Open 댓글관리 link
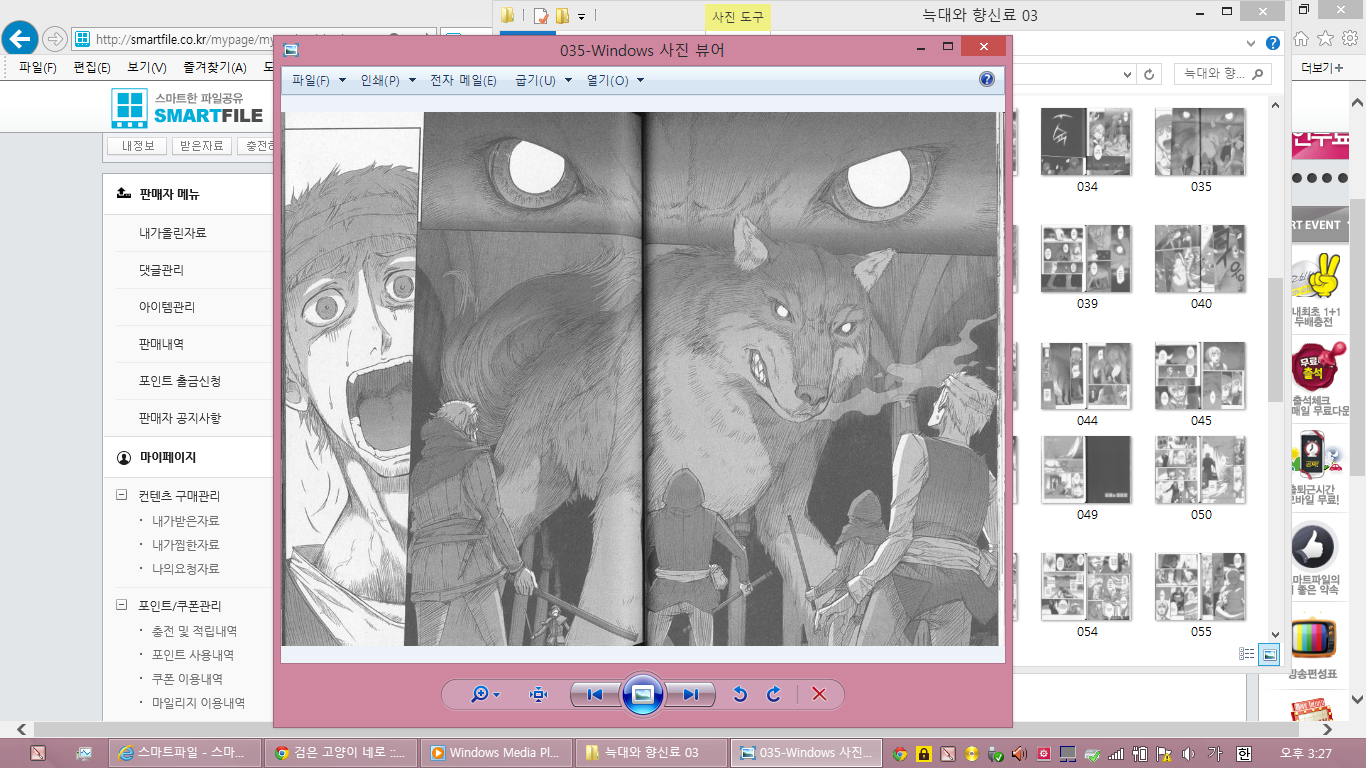The height and width of the screenshot is (768, 1366). (161, 270)
